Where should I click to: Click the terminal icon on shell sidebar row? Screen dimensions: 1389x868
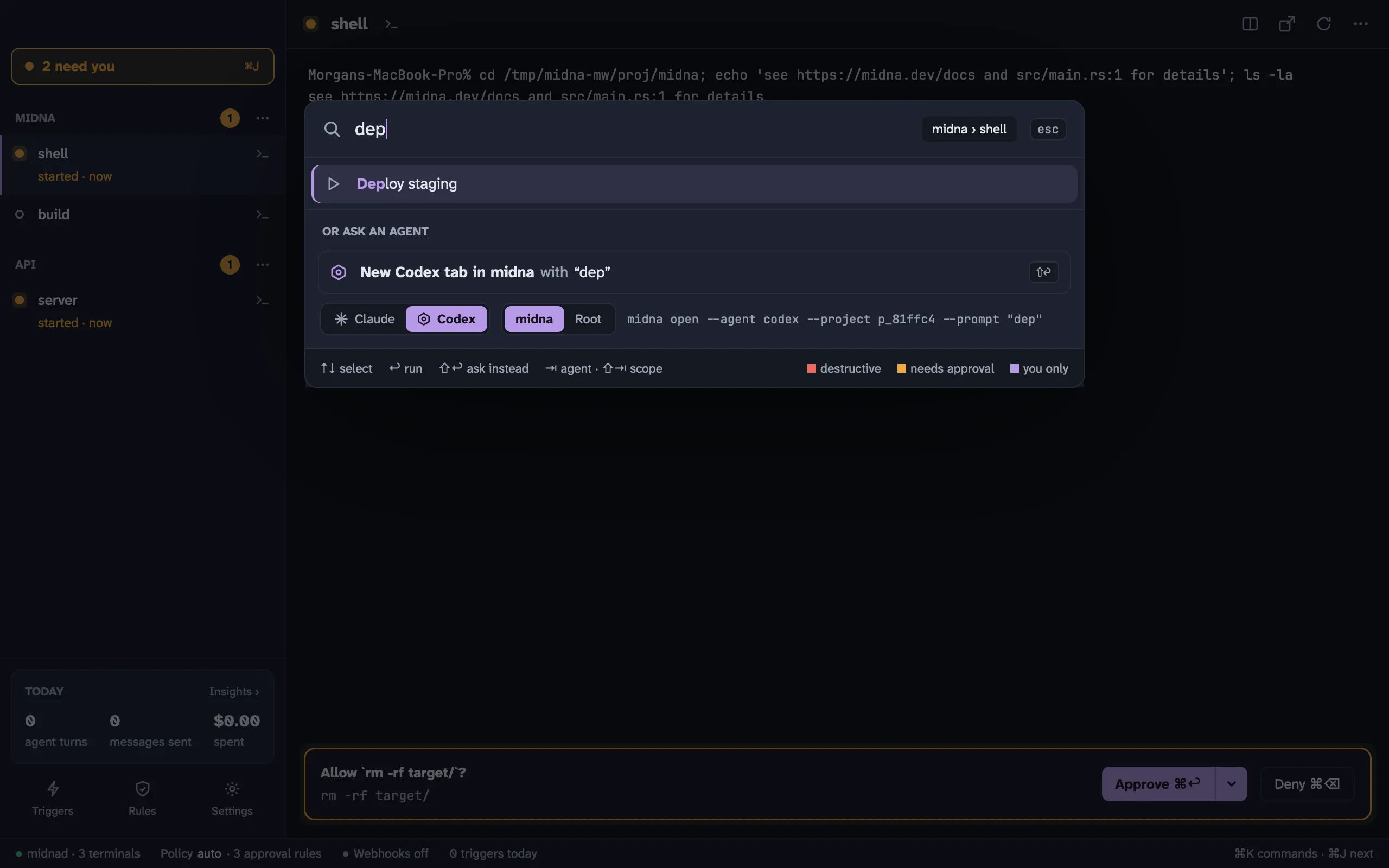[x=262, y=154]
